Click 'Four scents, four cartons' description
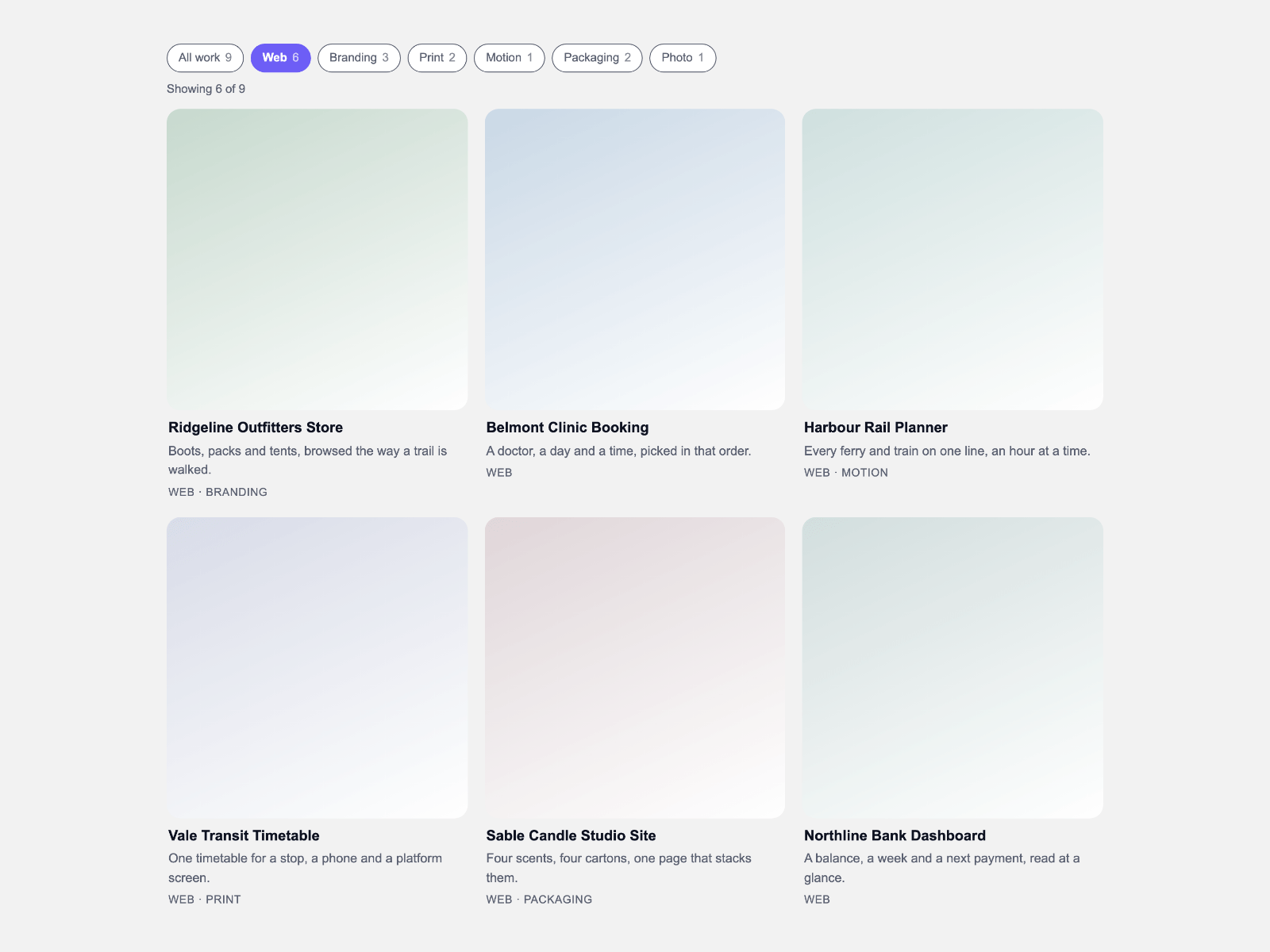Screen dimensions: 1270x952 coord(619,868)
